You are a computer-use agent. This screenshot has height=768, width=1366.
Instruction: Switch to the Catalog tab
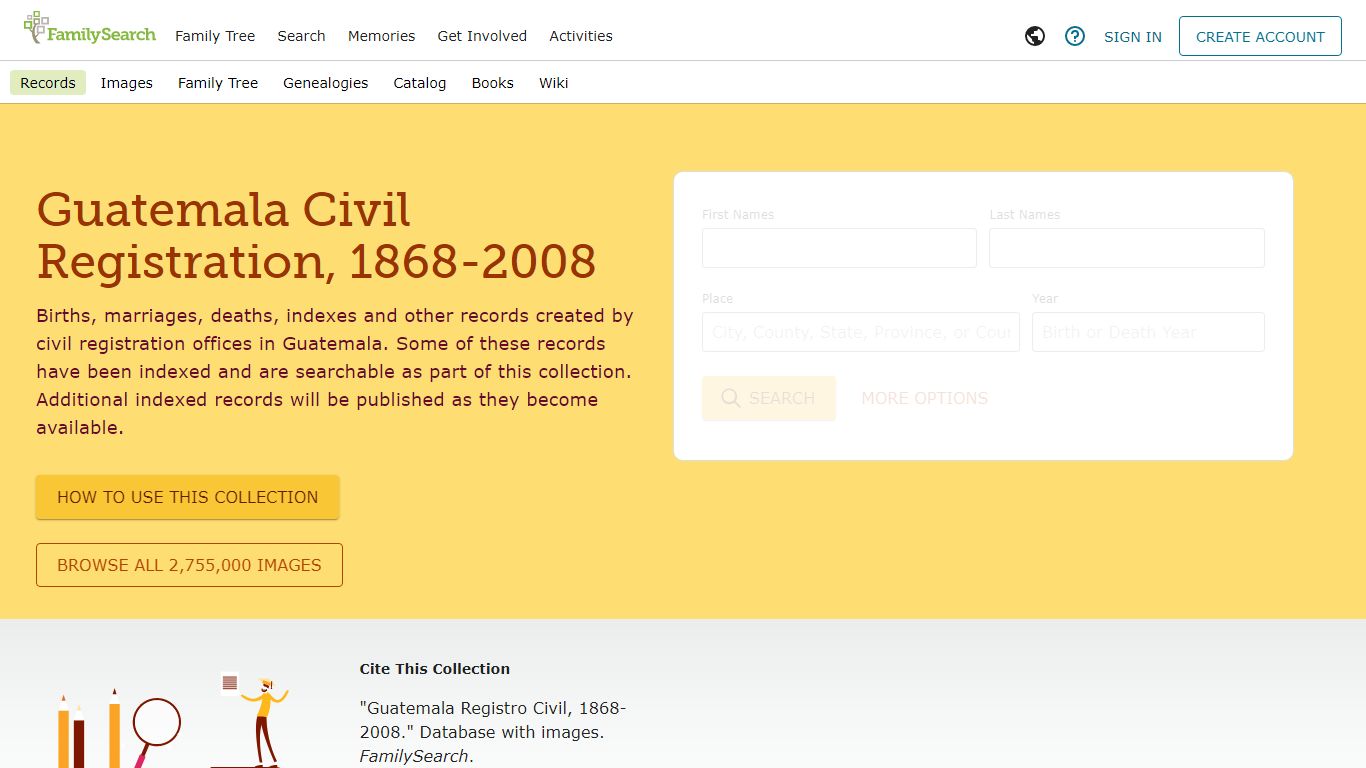coord(420,83)
